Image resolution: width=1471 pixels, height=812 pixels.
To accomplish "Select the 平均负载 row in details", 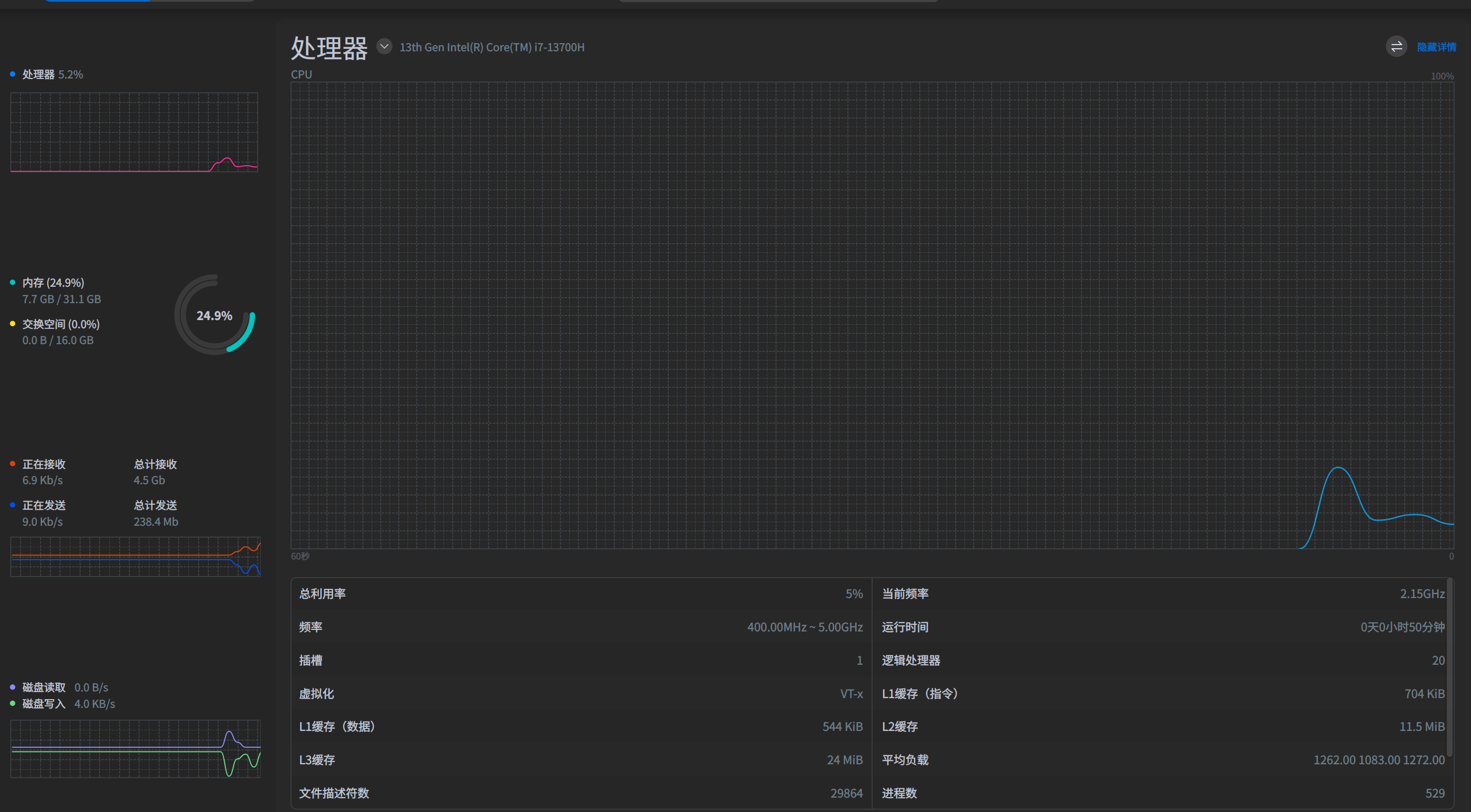I will coord(1163,760).
